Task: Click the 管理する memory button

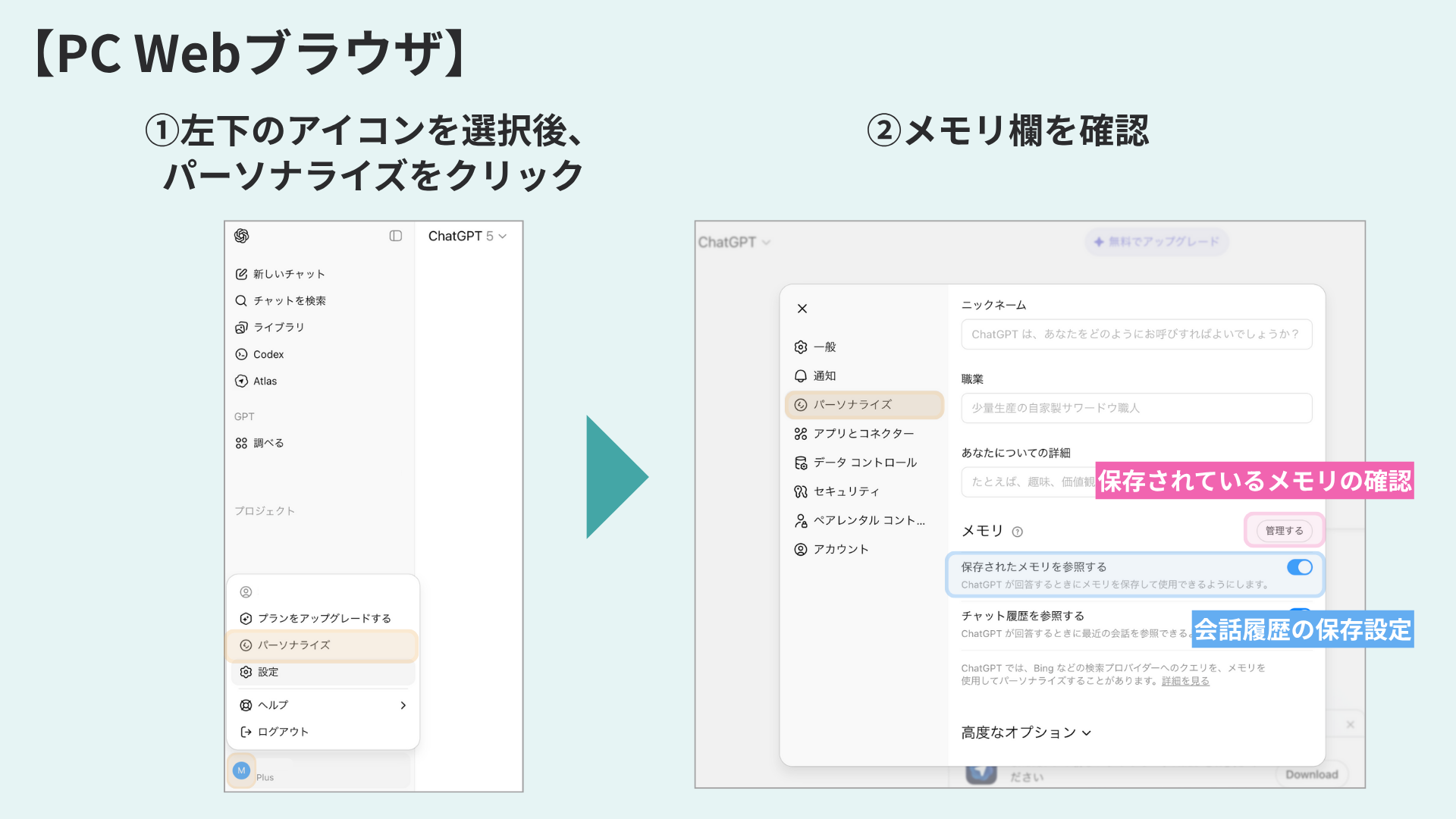Action: [1283, 531]
